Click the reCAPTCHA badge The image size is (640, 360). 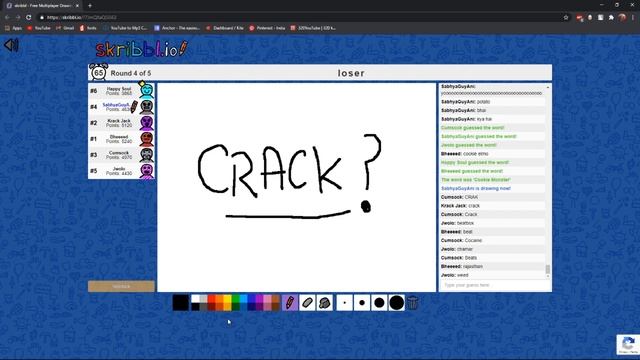[x=628, y=344]
